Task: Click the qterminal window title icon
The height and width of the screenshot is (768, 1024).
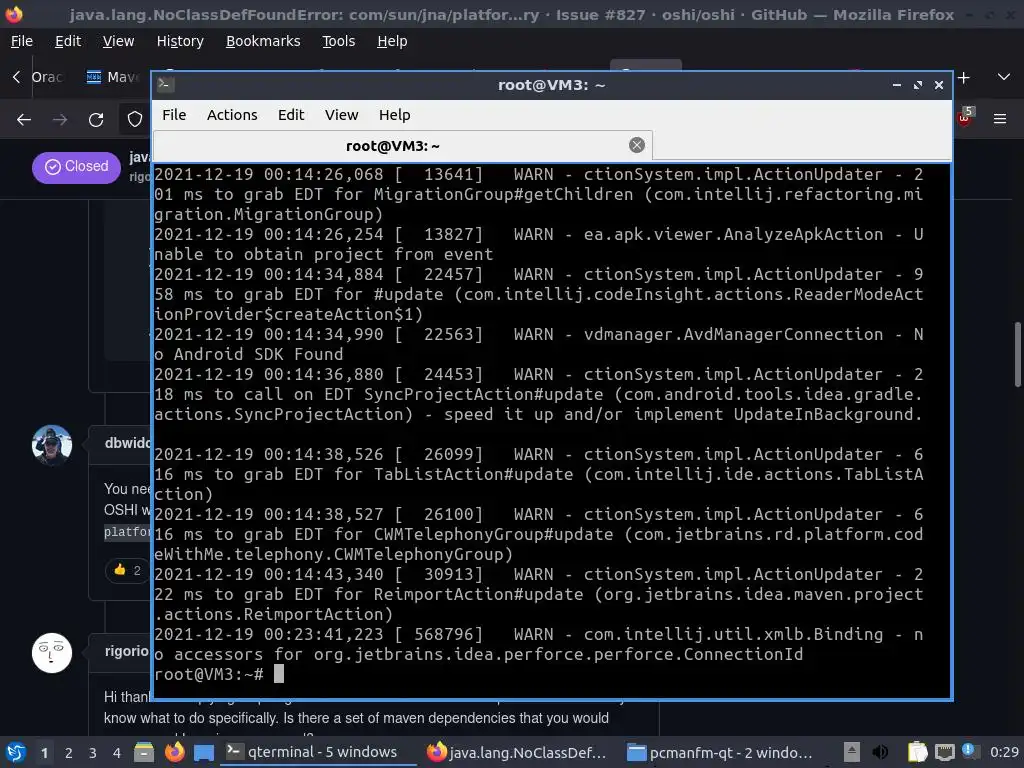Action: tap(165, 84)
